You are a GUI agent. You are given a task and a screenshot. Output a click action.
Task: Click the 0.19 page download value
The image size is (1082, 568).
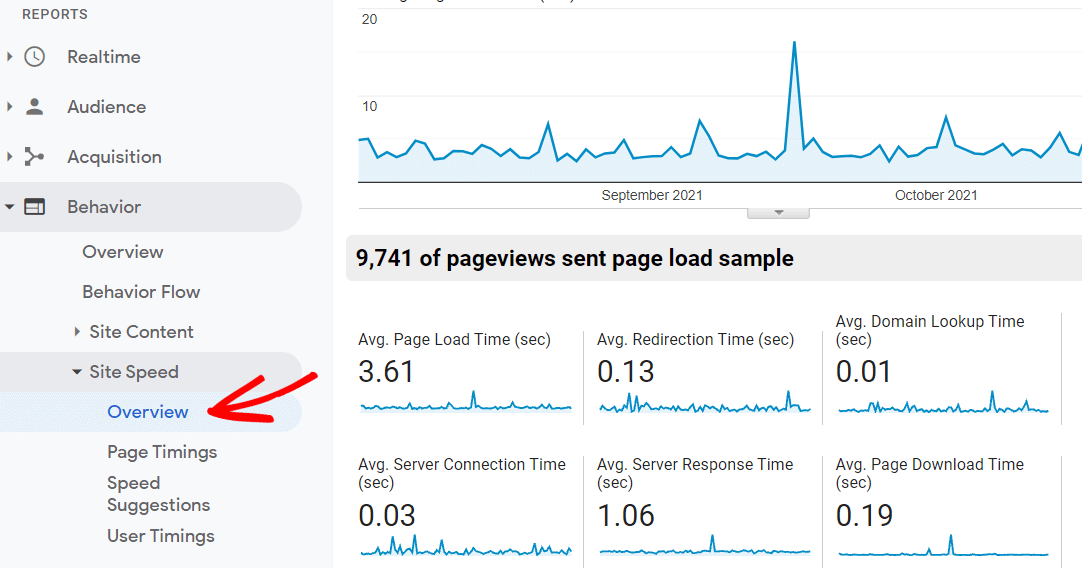click(864, 516)
